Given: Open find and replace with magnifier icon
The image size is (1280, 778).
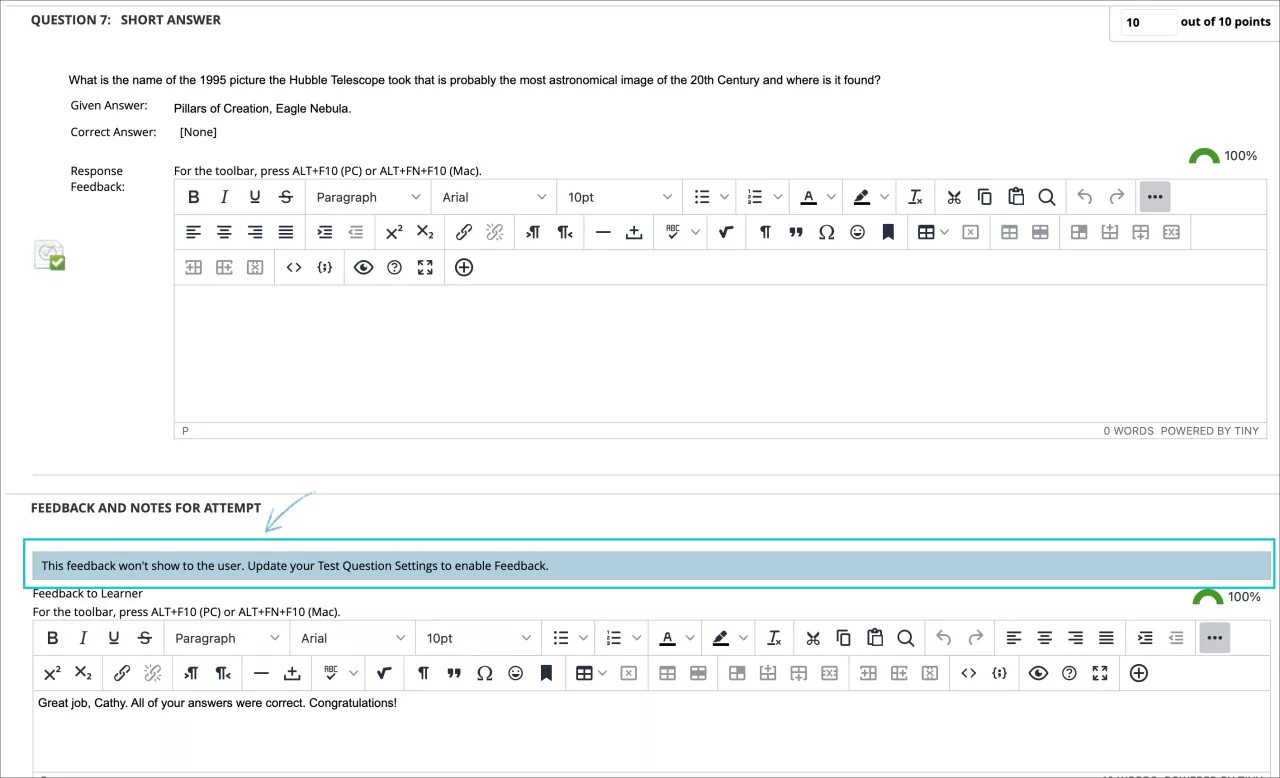Looking at the screenshot, I should (x=1046, y=196).
